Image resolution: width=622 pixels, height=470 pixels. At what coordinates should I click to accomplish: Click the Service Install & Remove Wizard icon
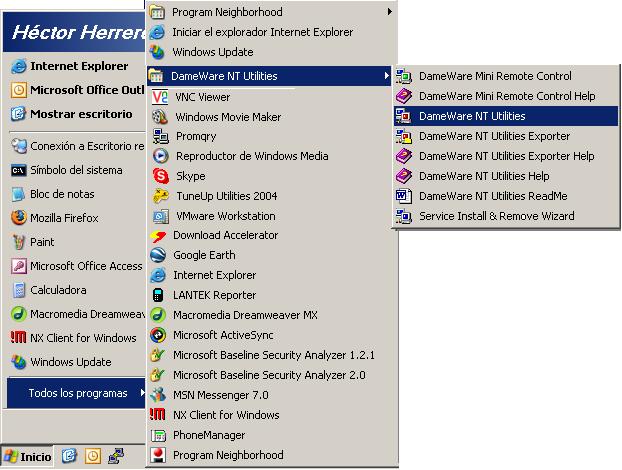(404, 216)
